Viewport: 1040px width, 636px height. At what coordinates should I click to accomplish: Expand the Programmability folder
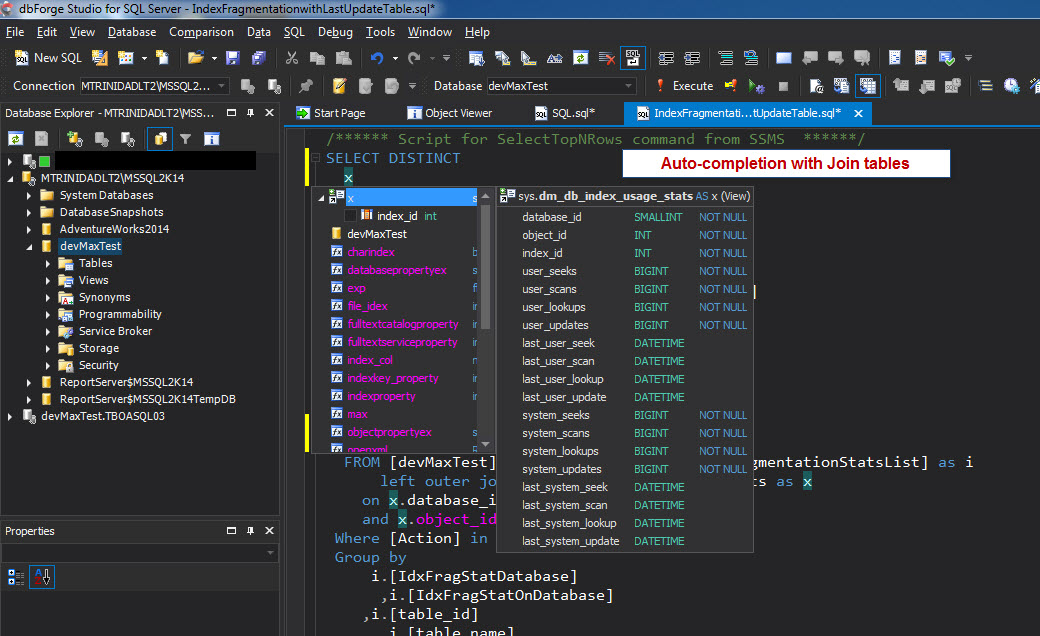point(48,314)
